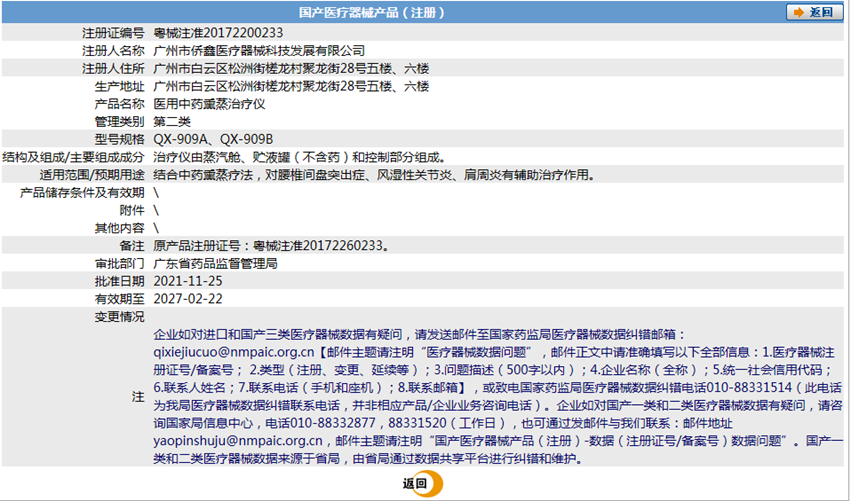Click the 第二类 management category value
850x501 pixels.
pyautogui.click(x=172, y=122)
